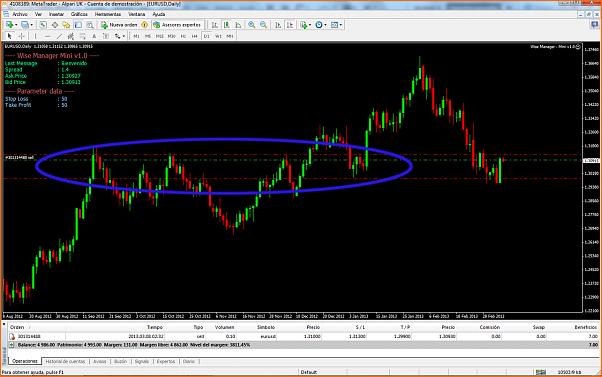Viewport: 602px width, 377px height.
Task: Sort trades by Beneficios column header
Action: tap(586, 327)
